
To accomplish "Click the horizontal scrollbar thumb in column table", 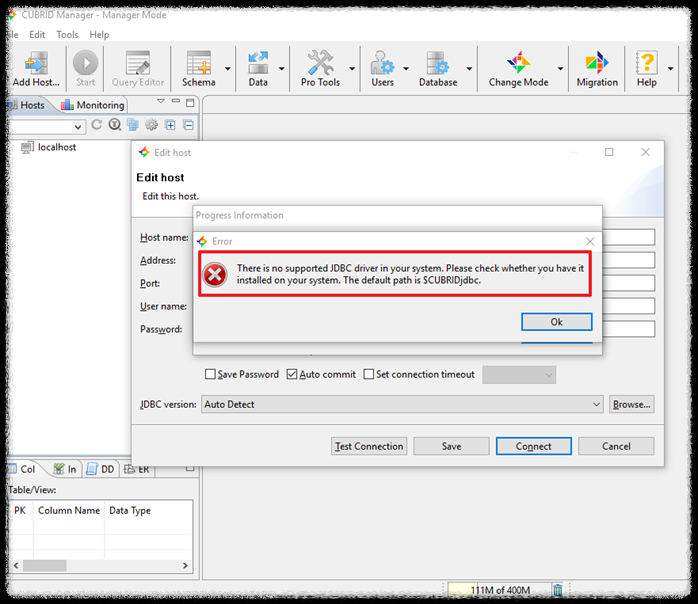I will point(45,565).
